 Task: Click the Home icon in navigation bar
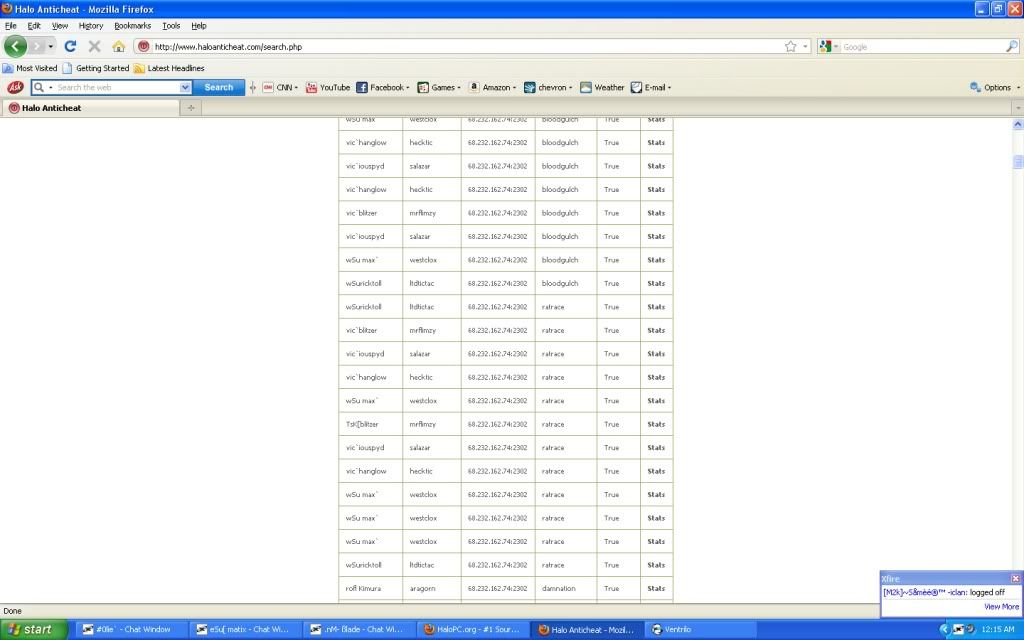[x=119, y=46]
